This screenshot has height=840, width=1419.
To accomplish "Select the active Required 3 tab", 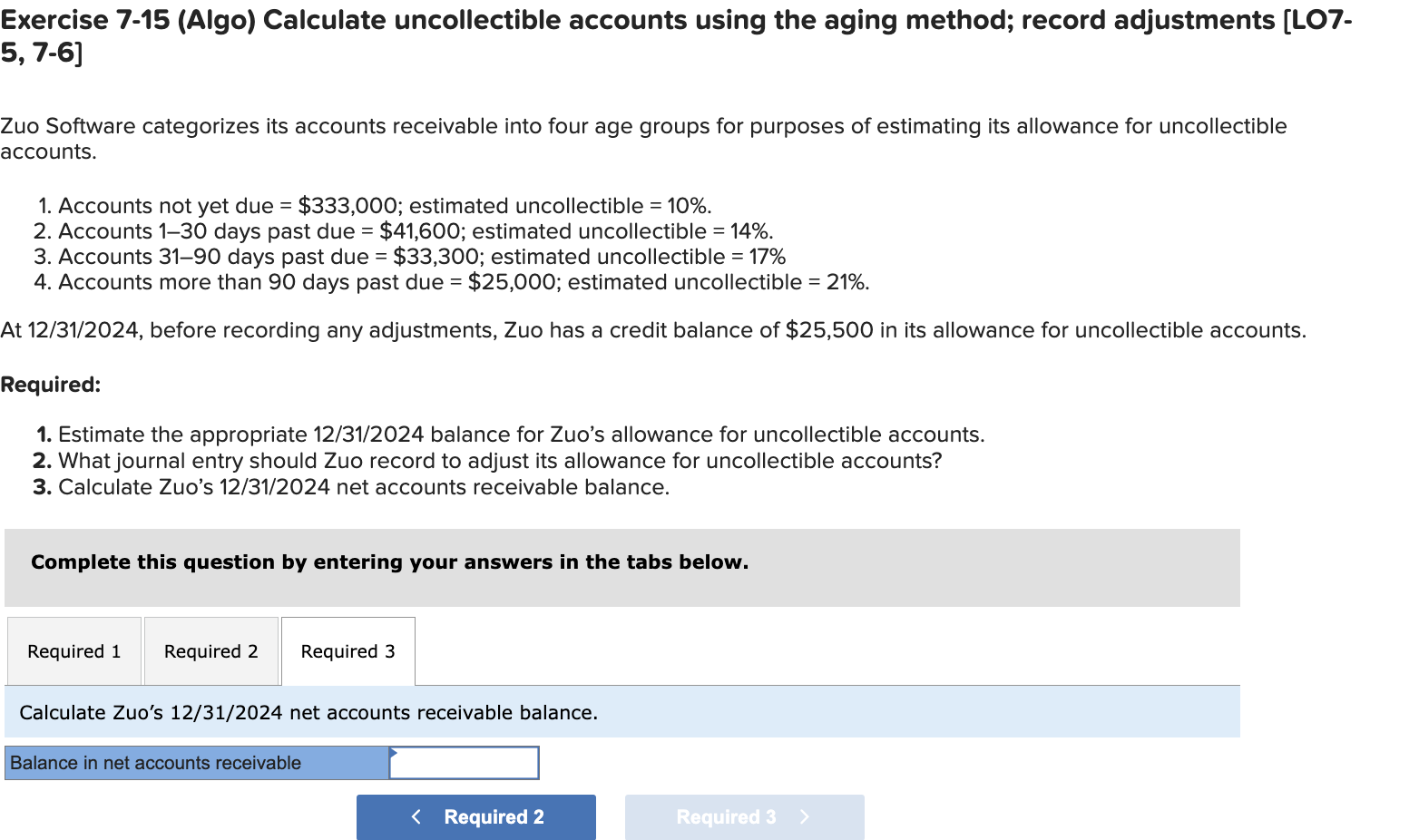I will [x=347, y=650].
